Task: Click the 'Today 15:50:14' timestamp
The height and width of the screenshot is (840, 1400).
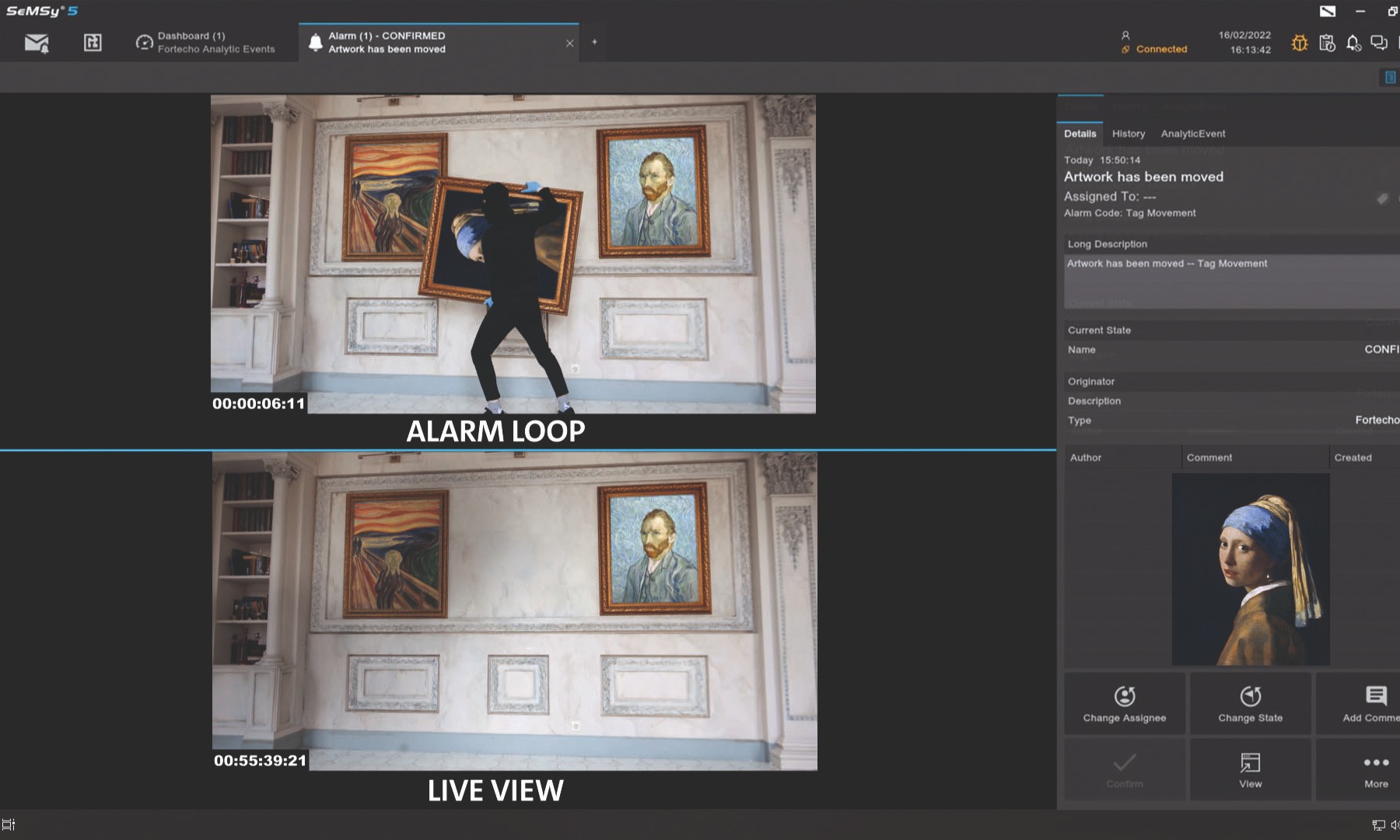Action: tap(1102, 160)
